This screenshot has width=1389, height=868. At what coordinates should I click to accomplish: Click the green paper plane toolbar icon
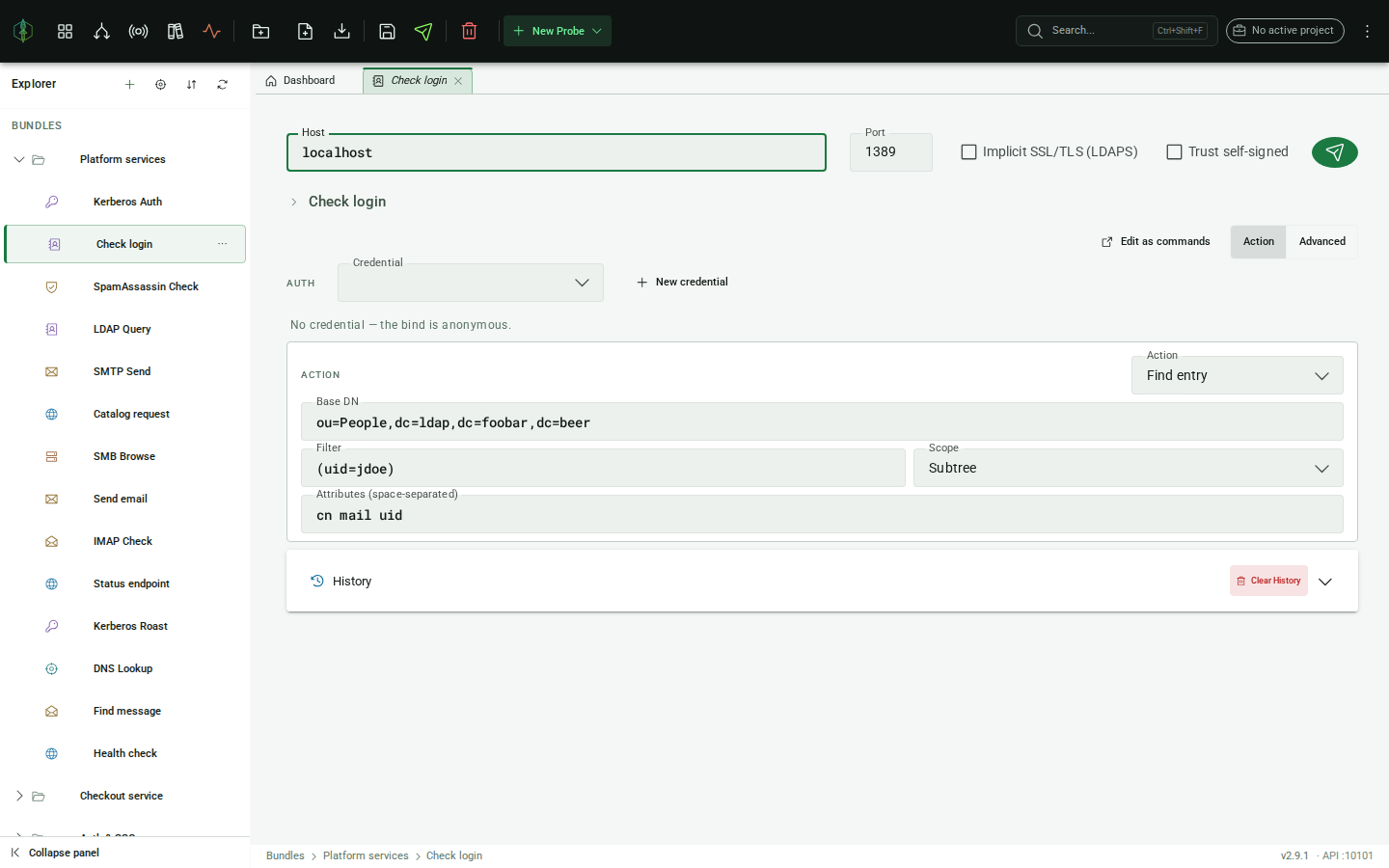(x=423, y=31)
